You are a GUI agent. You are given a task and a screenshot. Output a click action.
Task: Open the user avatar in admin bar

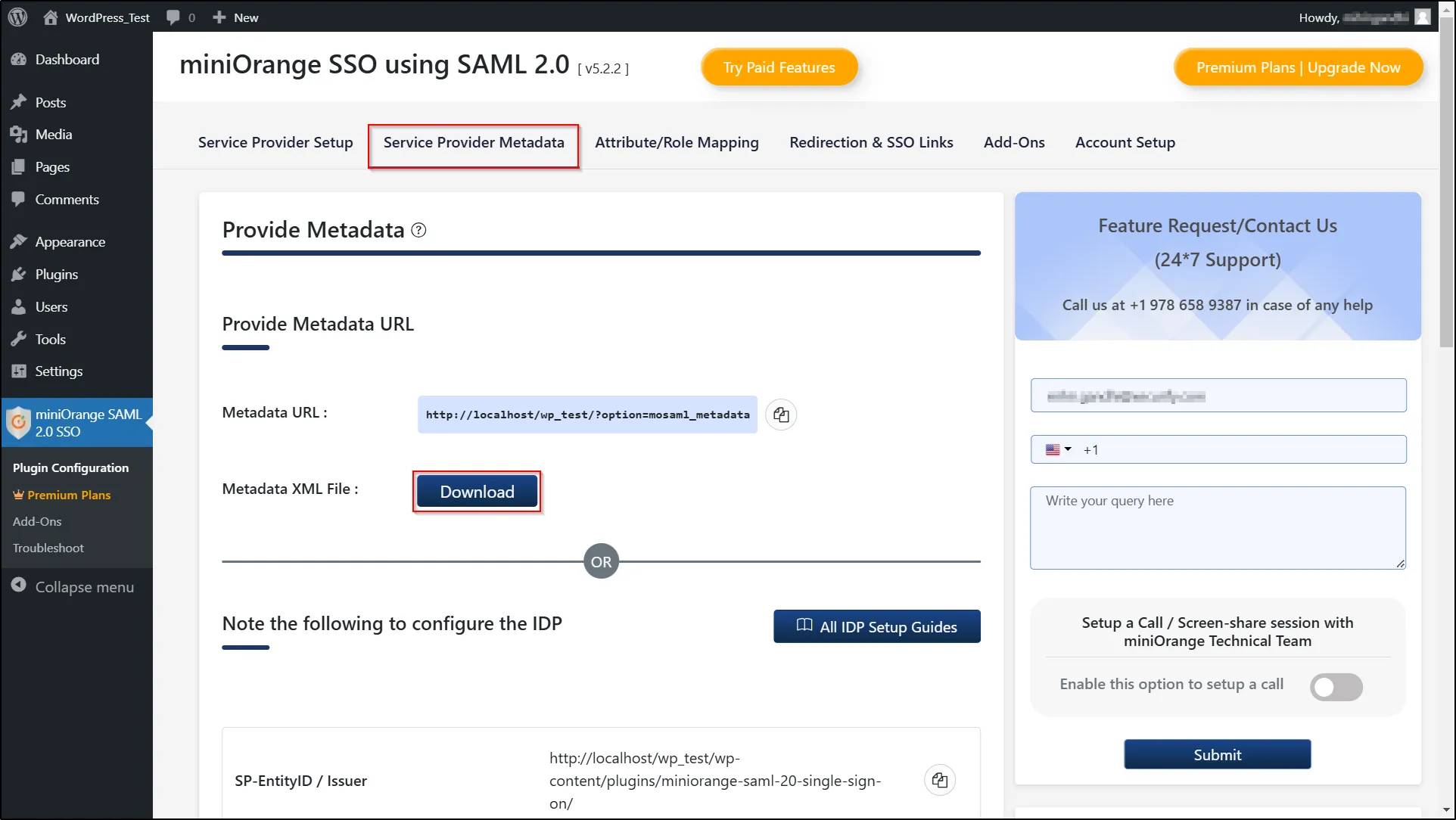(x=1423, y=17)
